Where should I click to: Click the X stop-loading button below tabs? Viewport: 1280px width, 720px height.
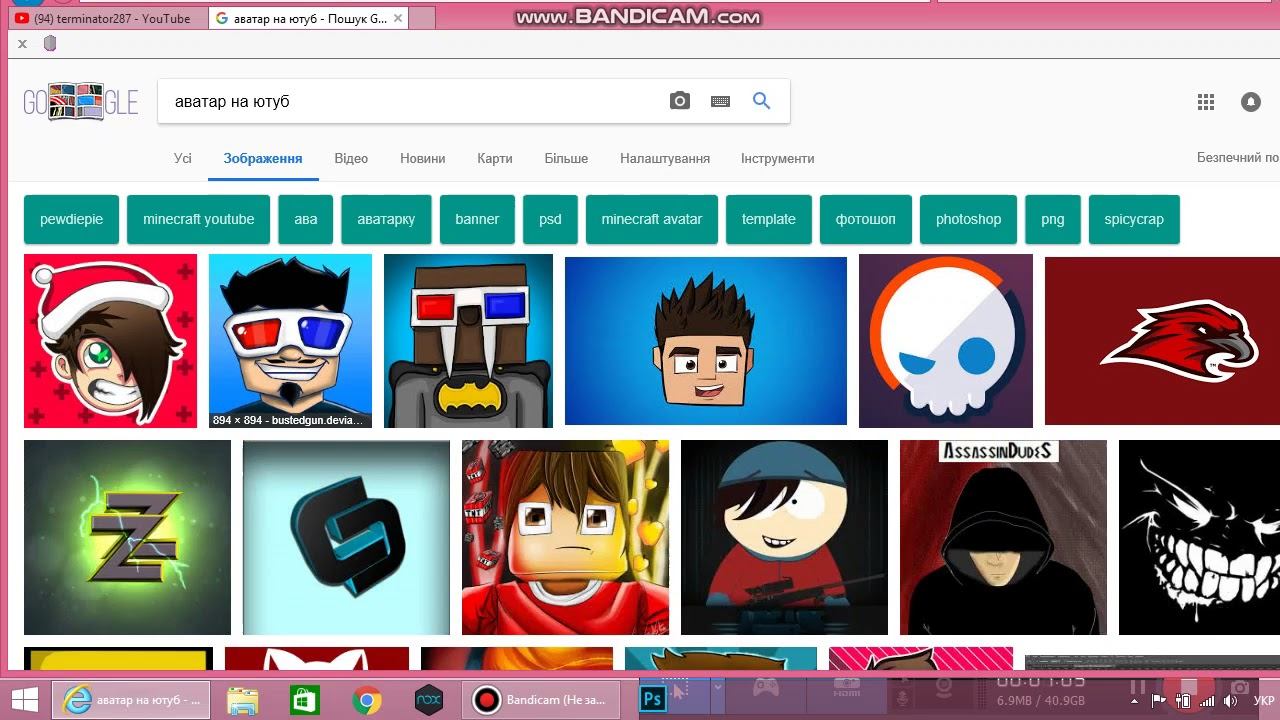22,43
